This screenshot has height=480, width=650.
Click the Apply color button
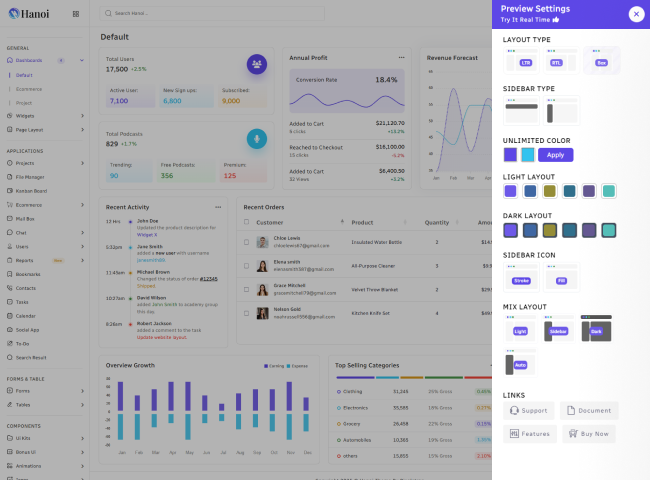(x=555, y=155)
